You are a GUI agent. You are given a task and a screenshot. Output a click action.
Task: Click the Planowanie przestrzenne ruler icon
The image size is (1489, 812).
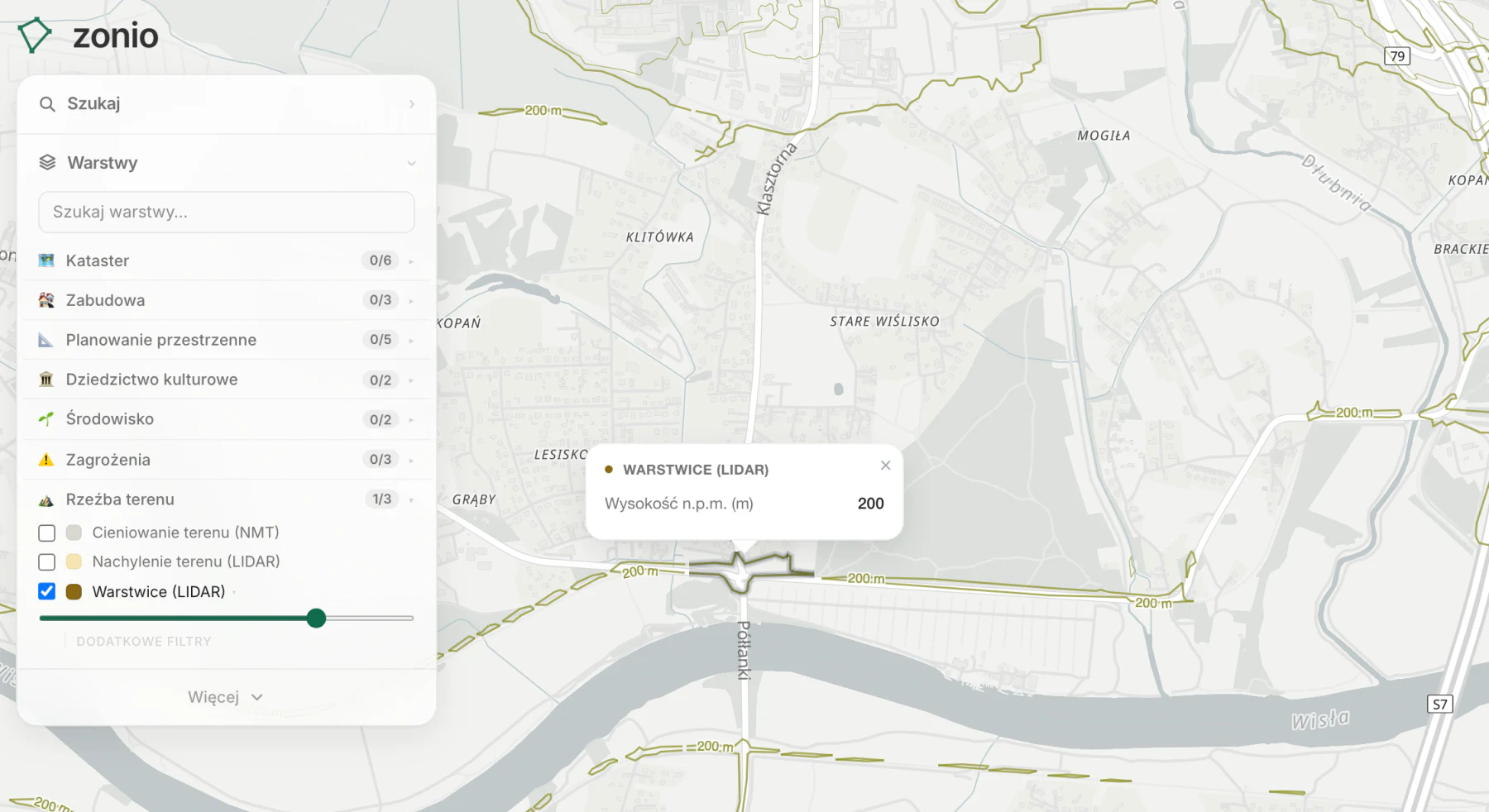pos(46,340)
